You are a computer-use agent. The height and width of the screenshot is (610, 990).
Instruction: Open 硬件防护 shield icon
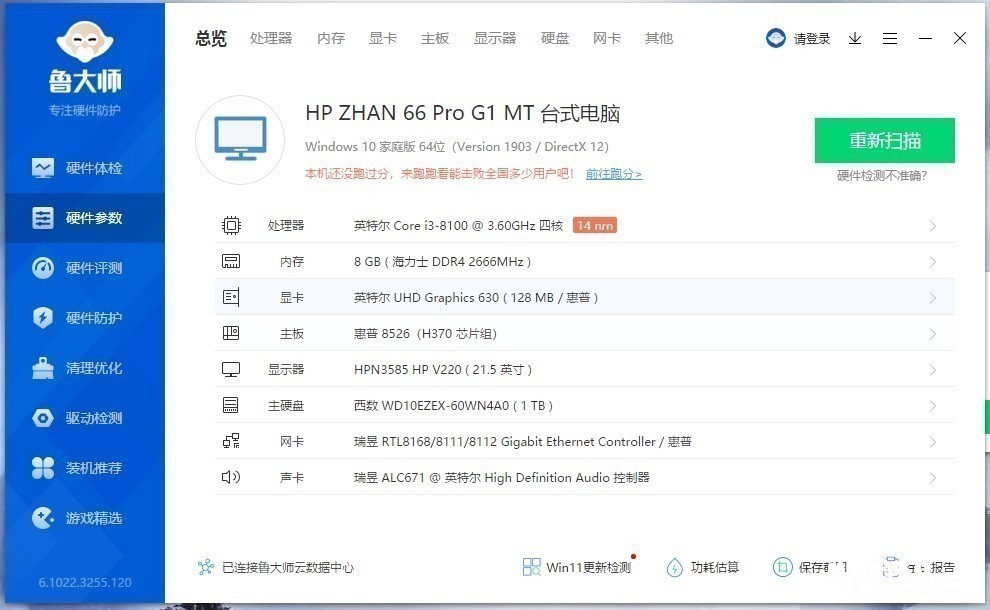tap(43, 318)
